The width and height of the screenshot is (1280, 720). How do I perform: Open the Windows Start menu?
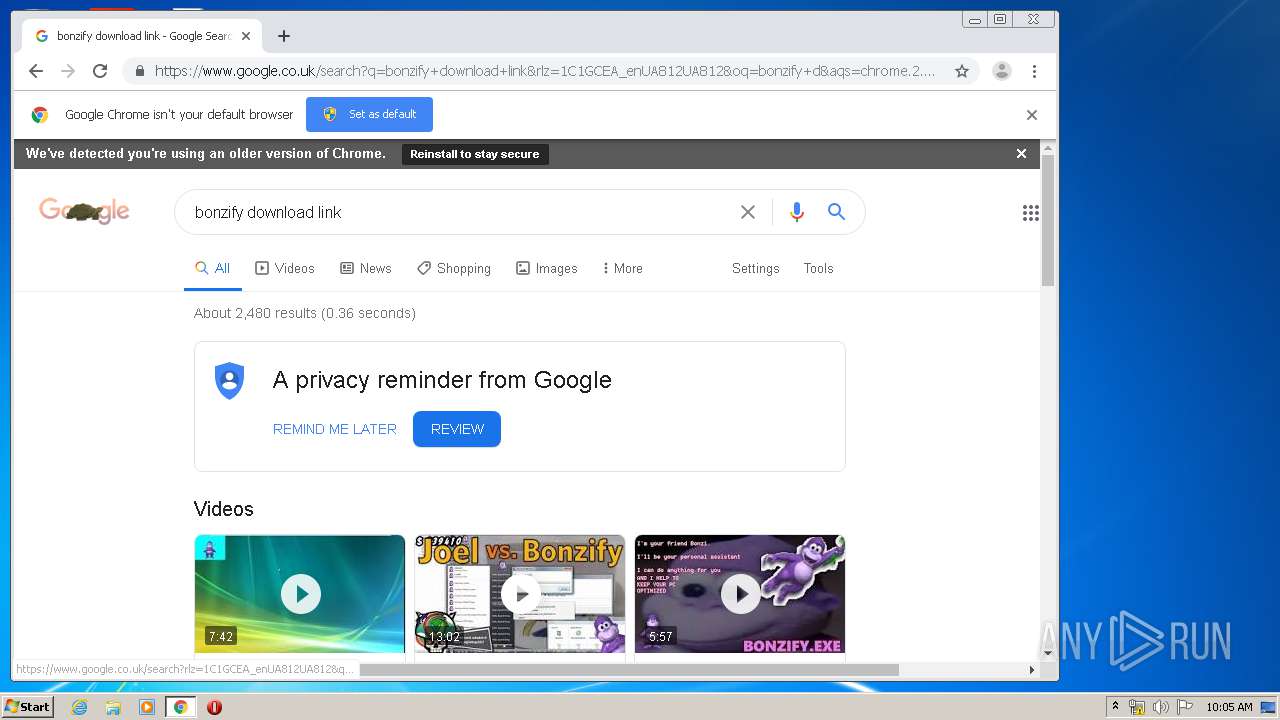(x=27, y=707)
